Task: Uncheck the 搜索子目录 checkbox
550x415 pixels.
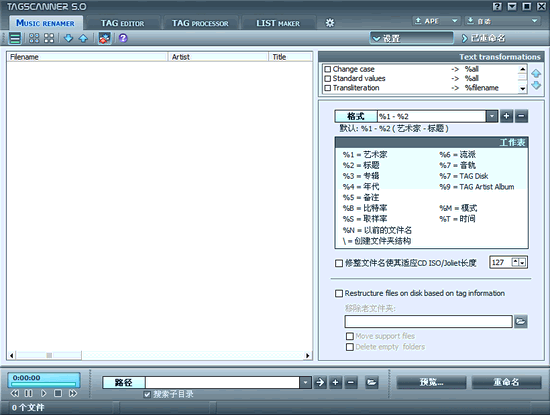Action: [147, 394]
